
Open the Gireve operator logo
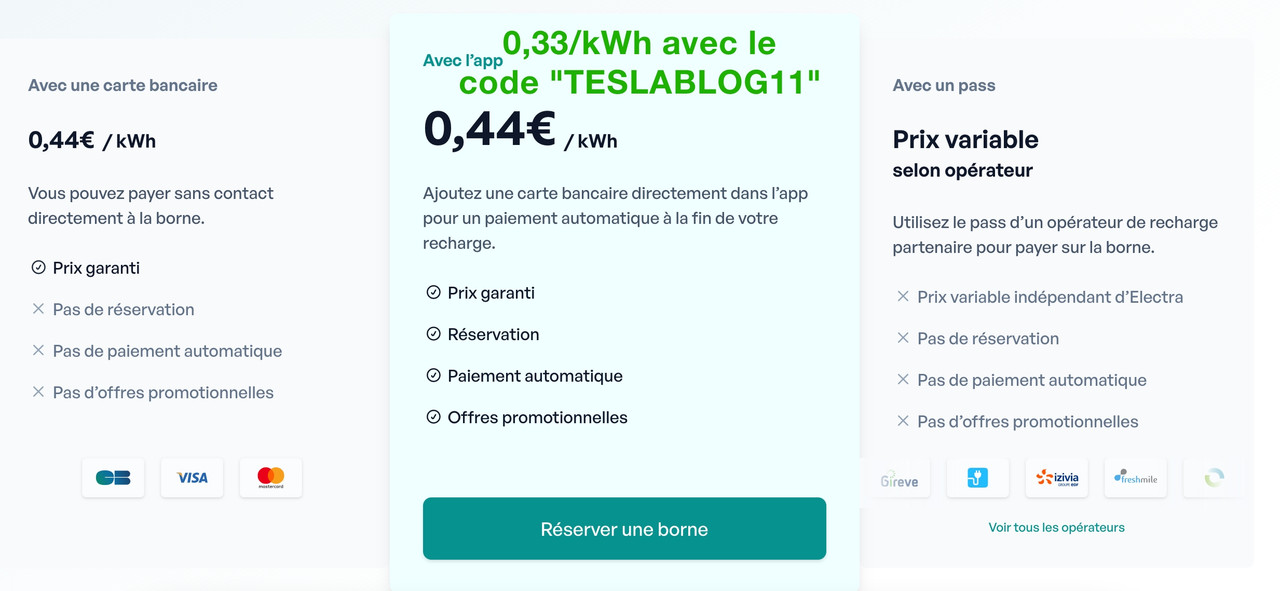pyautogui.click(x=899, y=478)
